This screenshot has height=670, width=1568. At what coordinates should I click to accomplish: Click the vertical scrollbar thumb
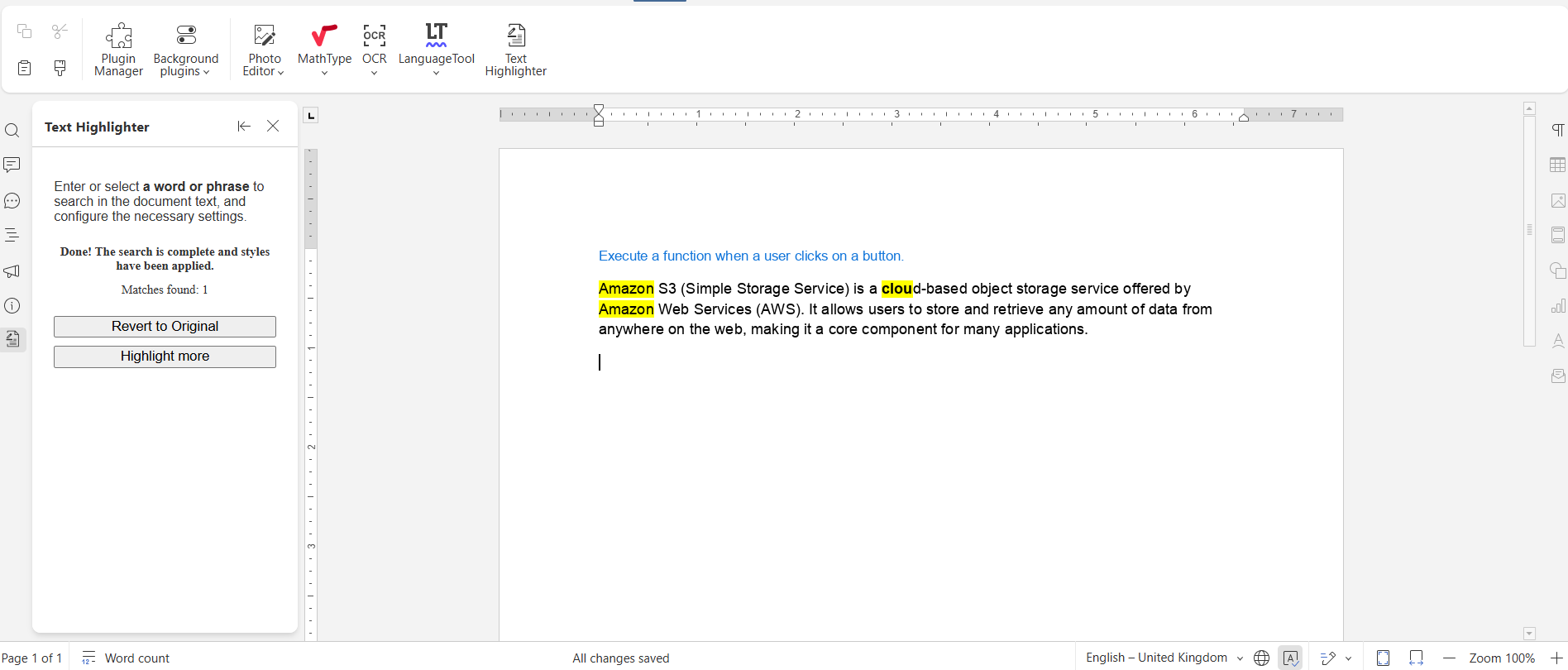[x=1529, y=230]
